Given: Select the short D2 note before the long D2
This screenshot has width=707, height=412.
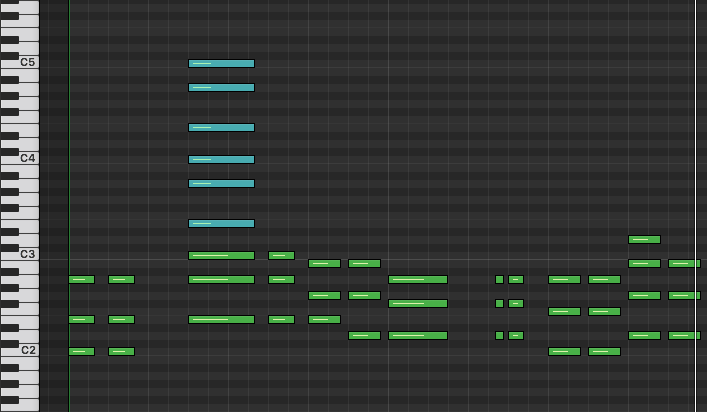Looking at the screenshot, I should click(x=364, y=335).
